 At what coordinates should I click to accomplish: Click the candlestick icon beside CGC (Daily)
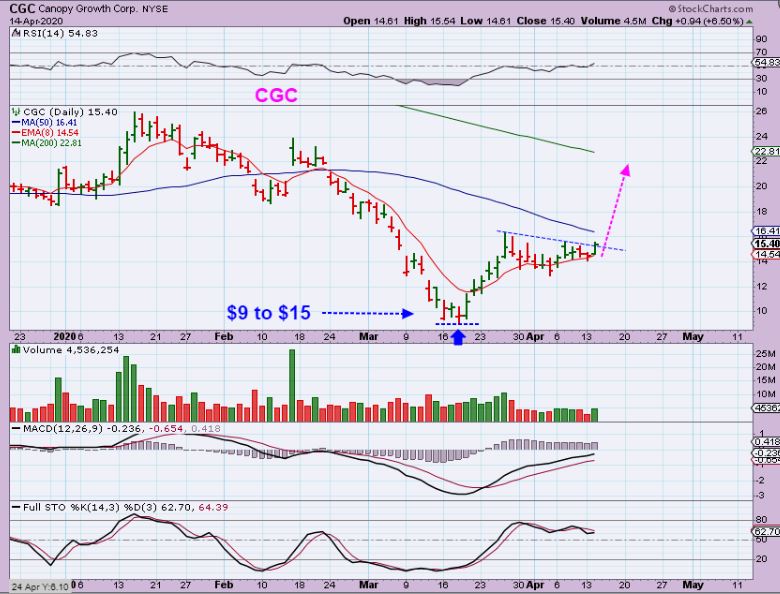point(16,112)
